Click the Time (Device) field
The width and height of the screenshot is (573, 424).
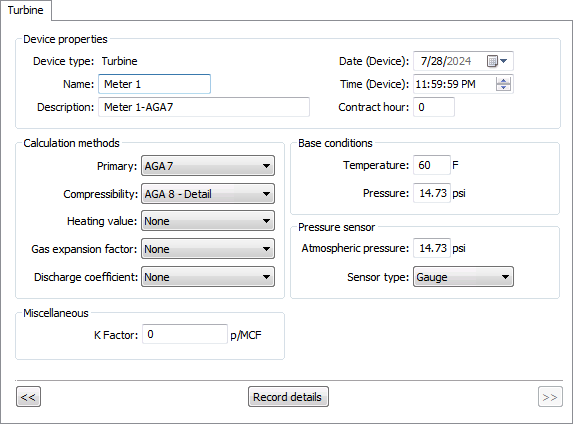coord(463,84)
